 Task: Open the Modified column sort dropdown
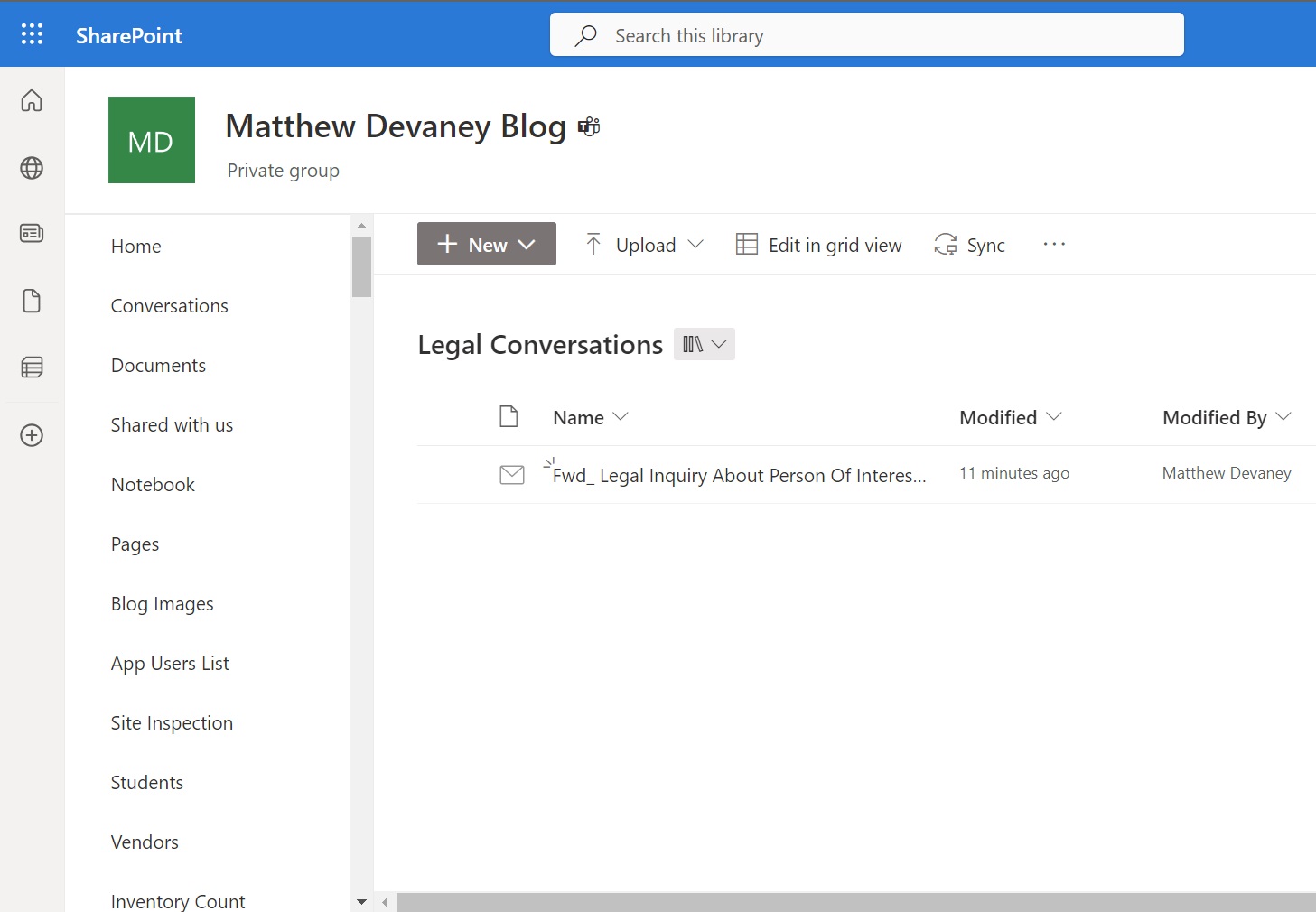[x=1054, y=417]
